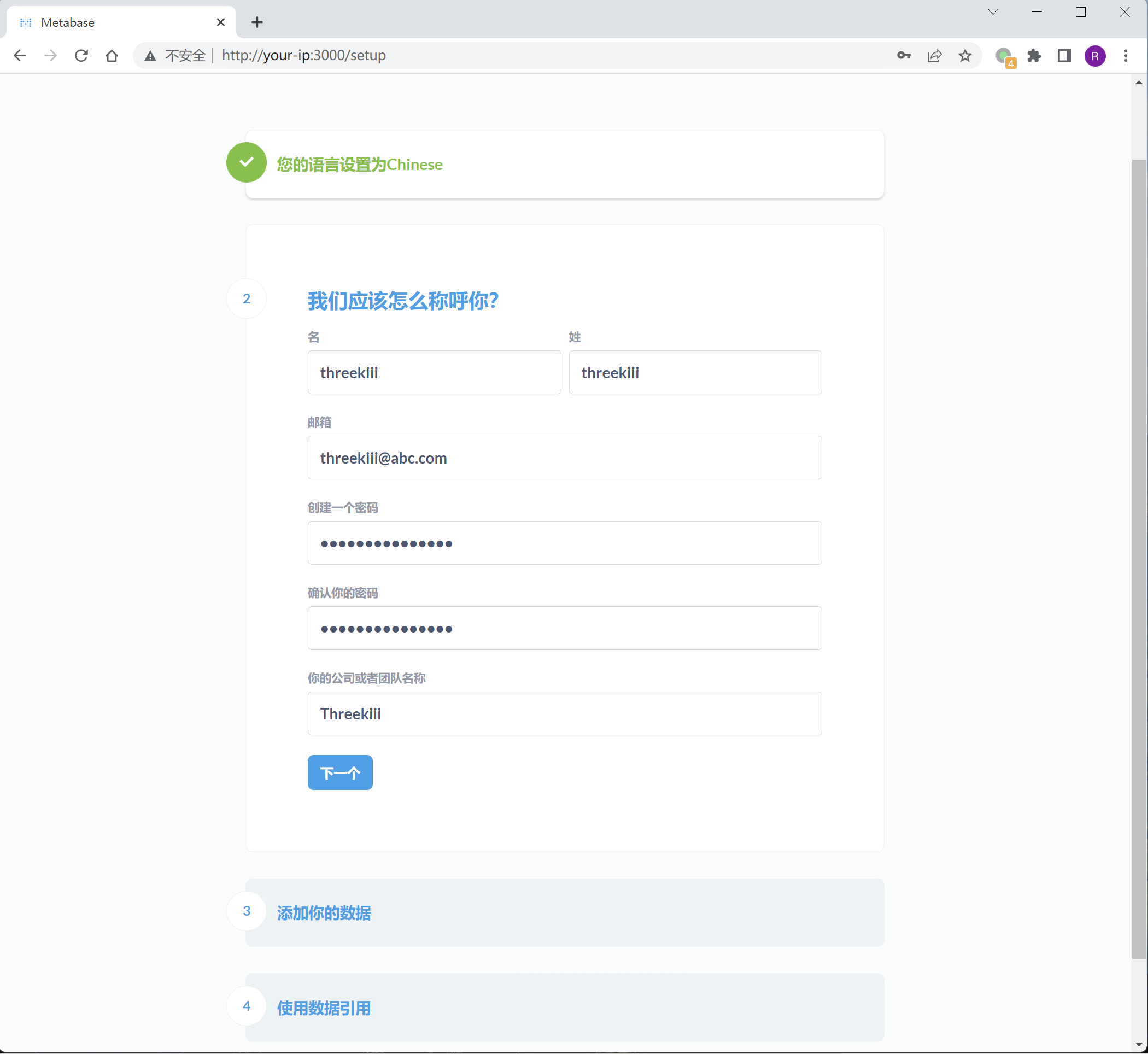Click the share page icon

pyautogui.click(x=934, y=55)
